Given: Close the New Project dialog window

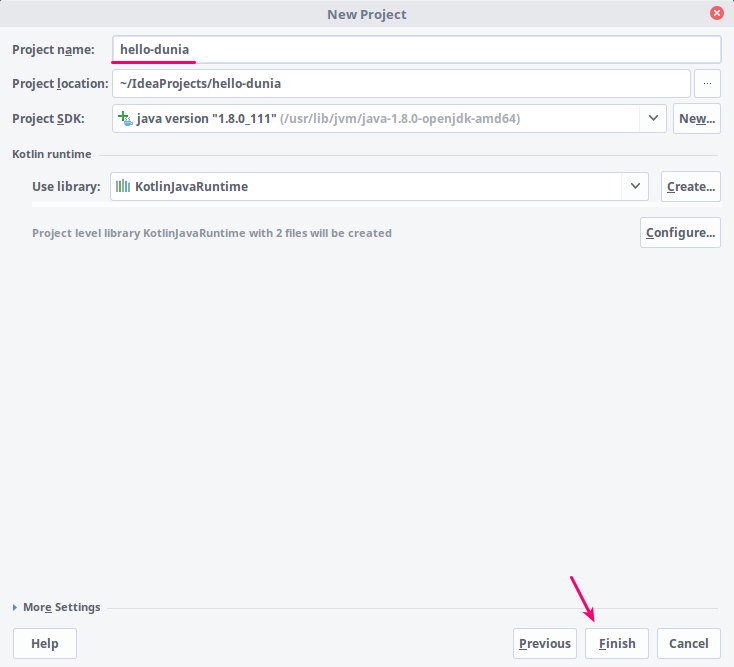Looking at the screenshot, I should (x=716, y=14).
